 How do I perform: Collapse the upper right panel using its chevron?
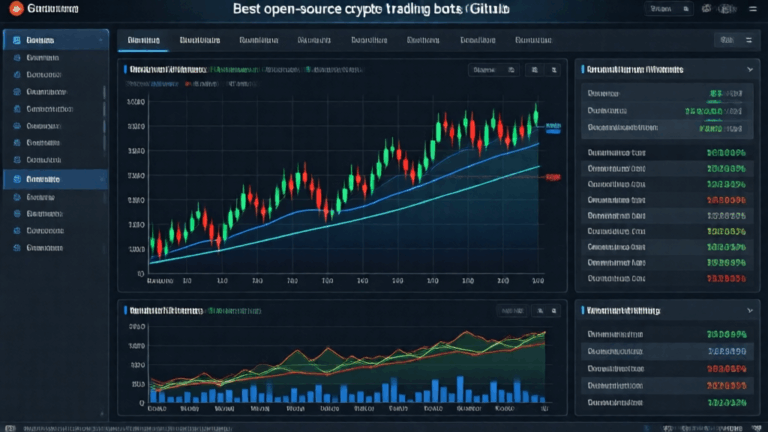point(750,71)
